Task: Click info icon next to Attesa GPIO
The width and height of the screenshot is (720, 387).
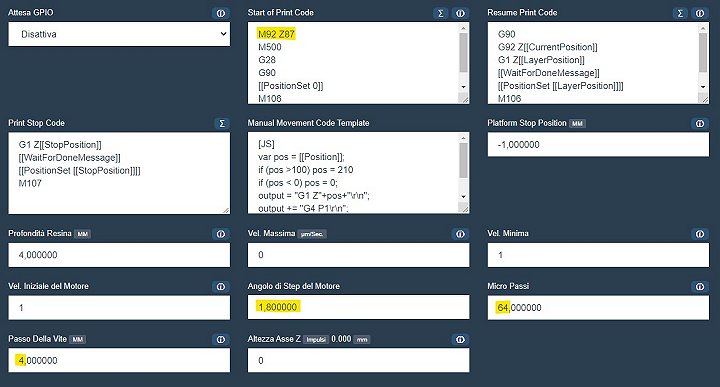Action: point(221,13)
